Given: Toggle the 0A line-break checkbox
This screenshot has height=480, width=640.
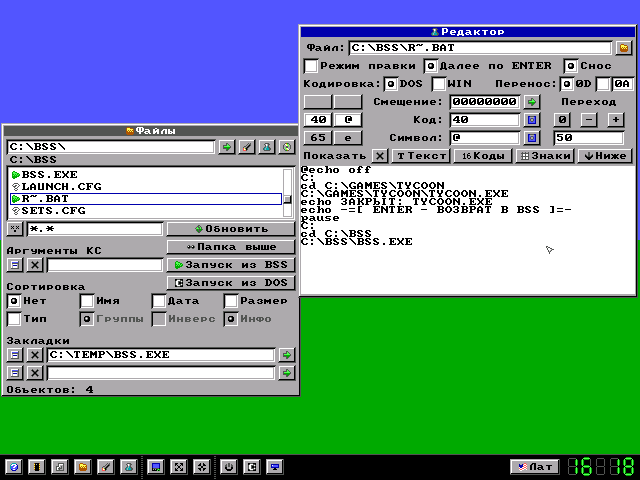Looking at the screenshot, I should click(x=603, y=84).
